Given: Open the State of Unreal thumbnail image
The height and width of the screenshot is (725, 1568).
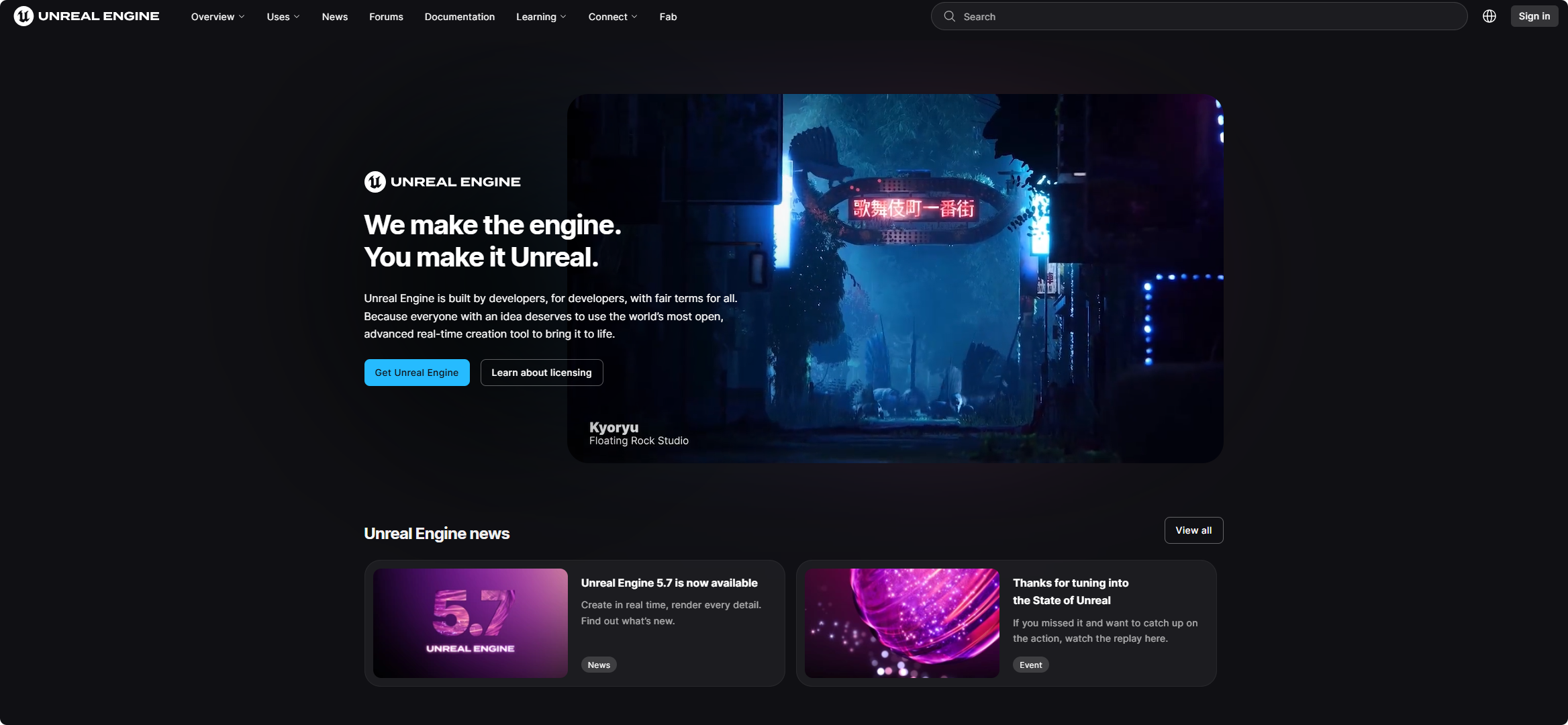Looking at the screenshot, I should point(901,623).
